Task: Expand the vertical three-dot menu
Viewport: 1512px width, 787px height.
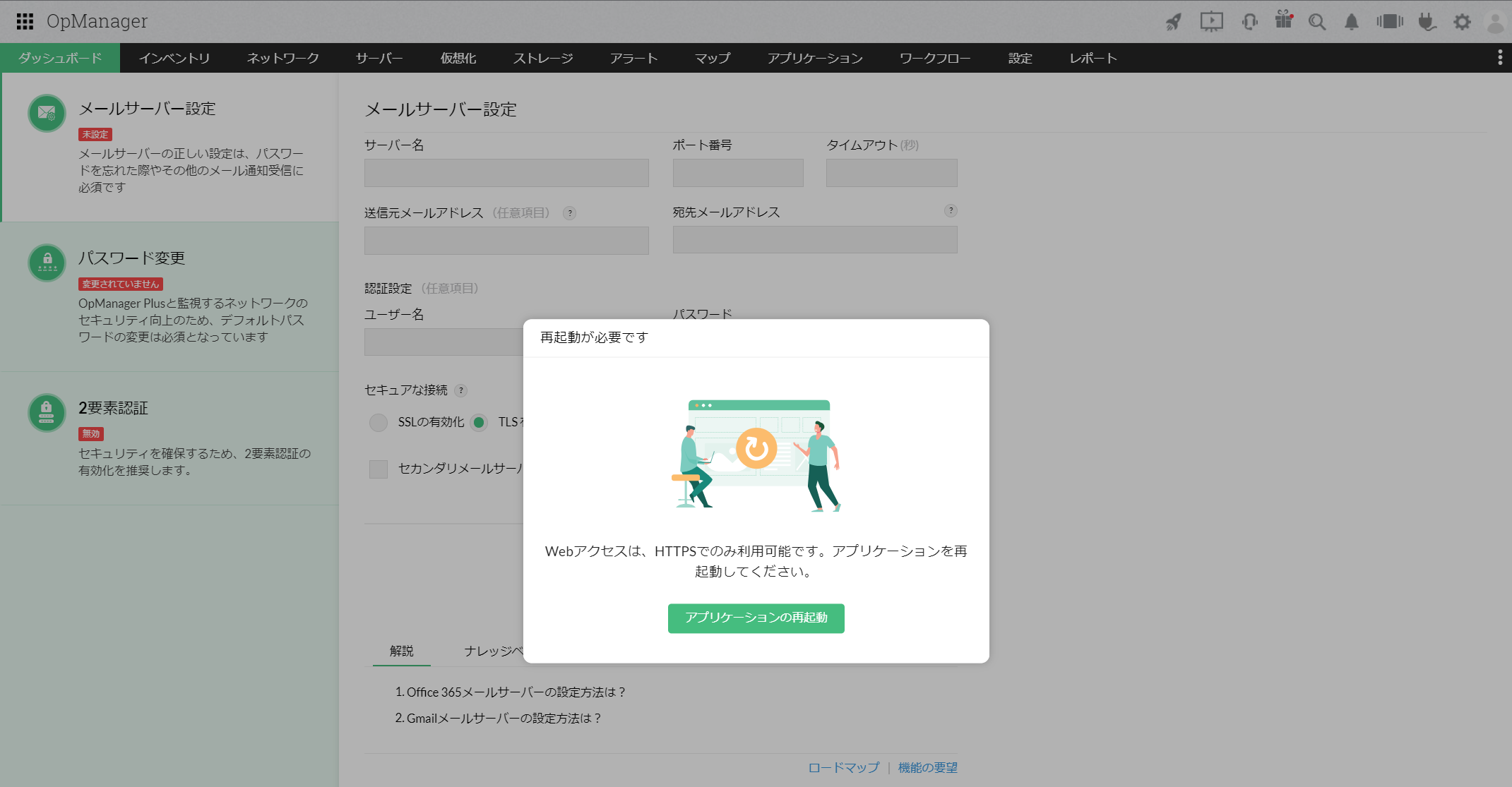Action: pyautogui.click(x=1500, y=58)
